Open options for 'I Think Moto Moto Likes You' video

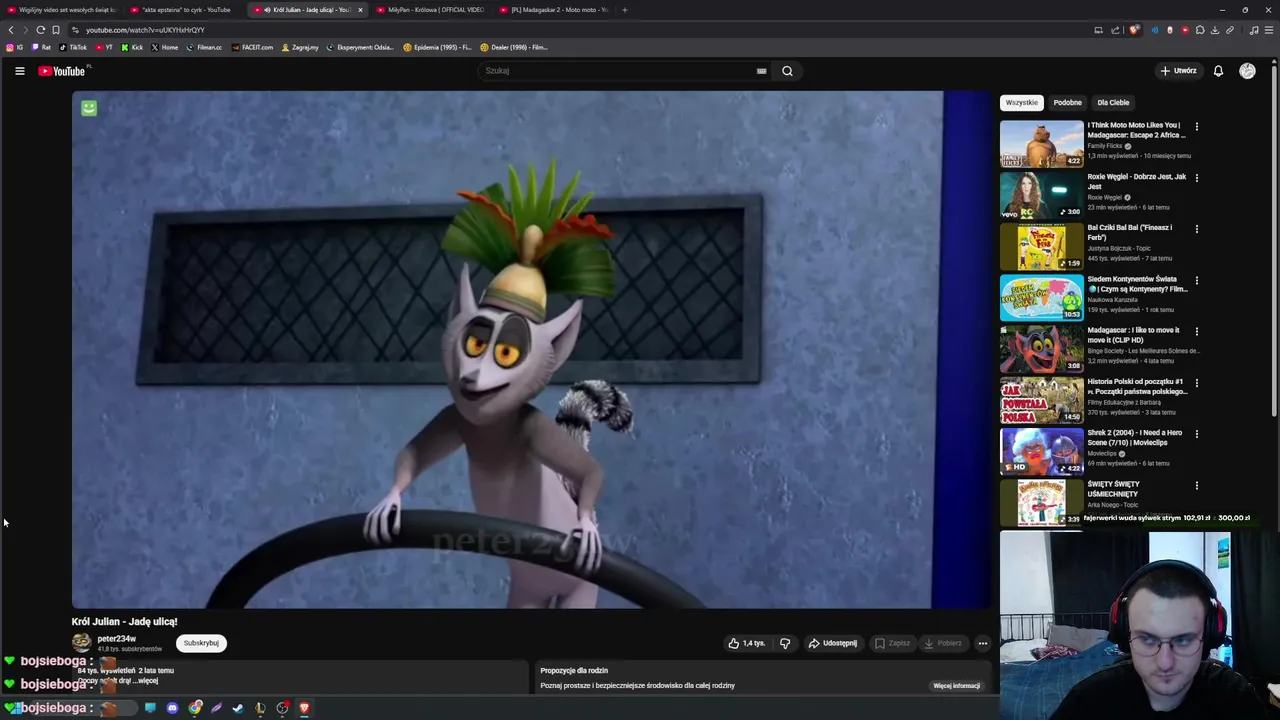point(1196,127)
